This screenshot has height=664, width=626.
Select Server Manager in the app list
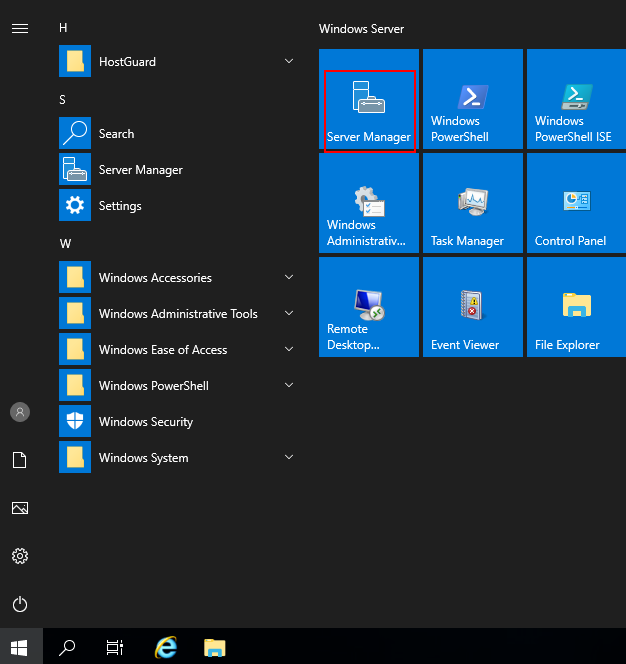[141, 170]
